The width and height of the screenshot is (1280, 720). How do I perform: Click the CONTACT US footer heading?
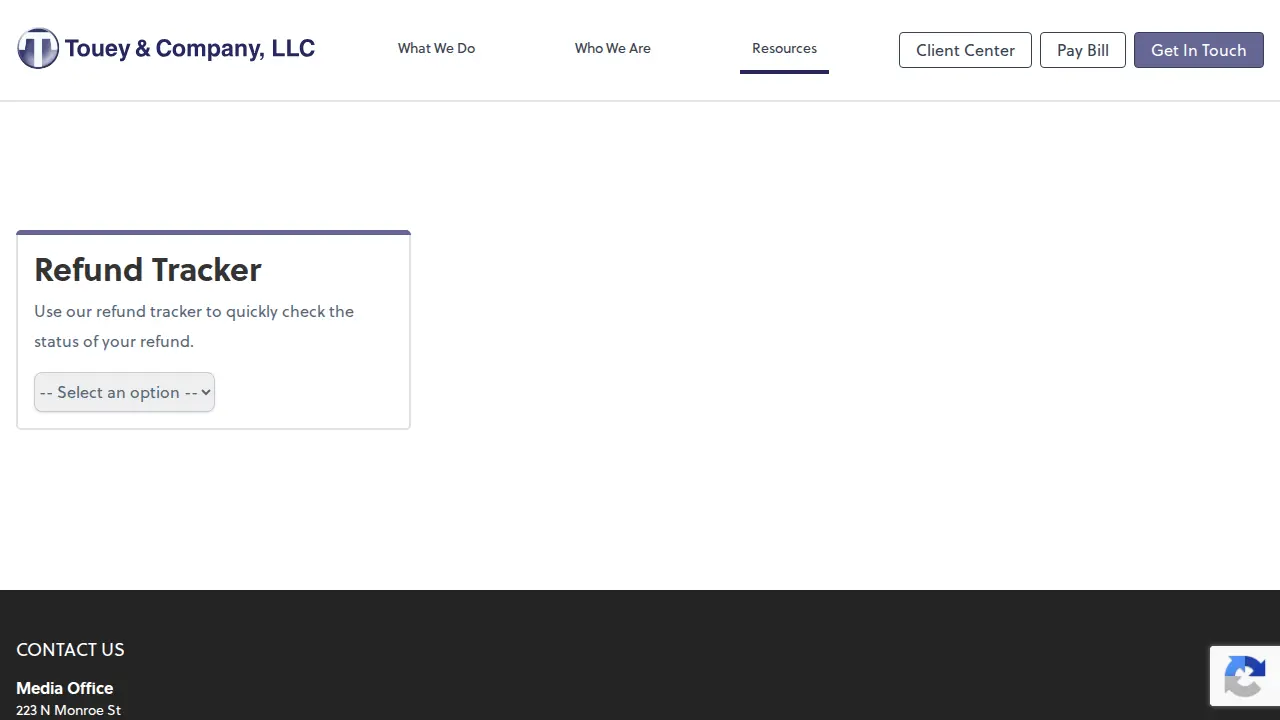(x=70, y=649)
